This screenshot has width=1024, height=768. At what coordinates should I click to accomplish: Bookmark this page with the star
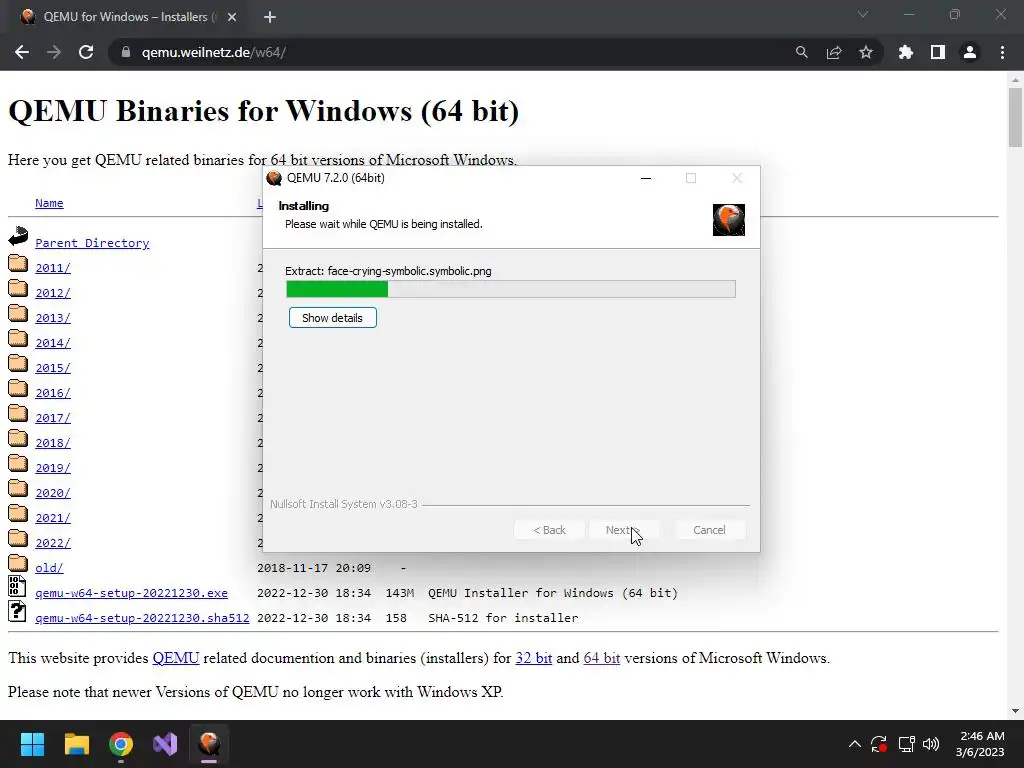pyautogui.click(x=866, y=52)
